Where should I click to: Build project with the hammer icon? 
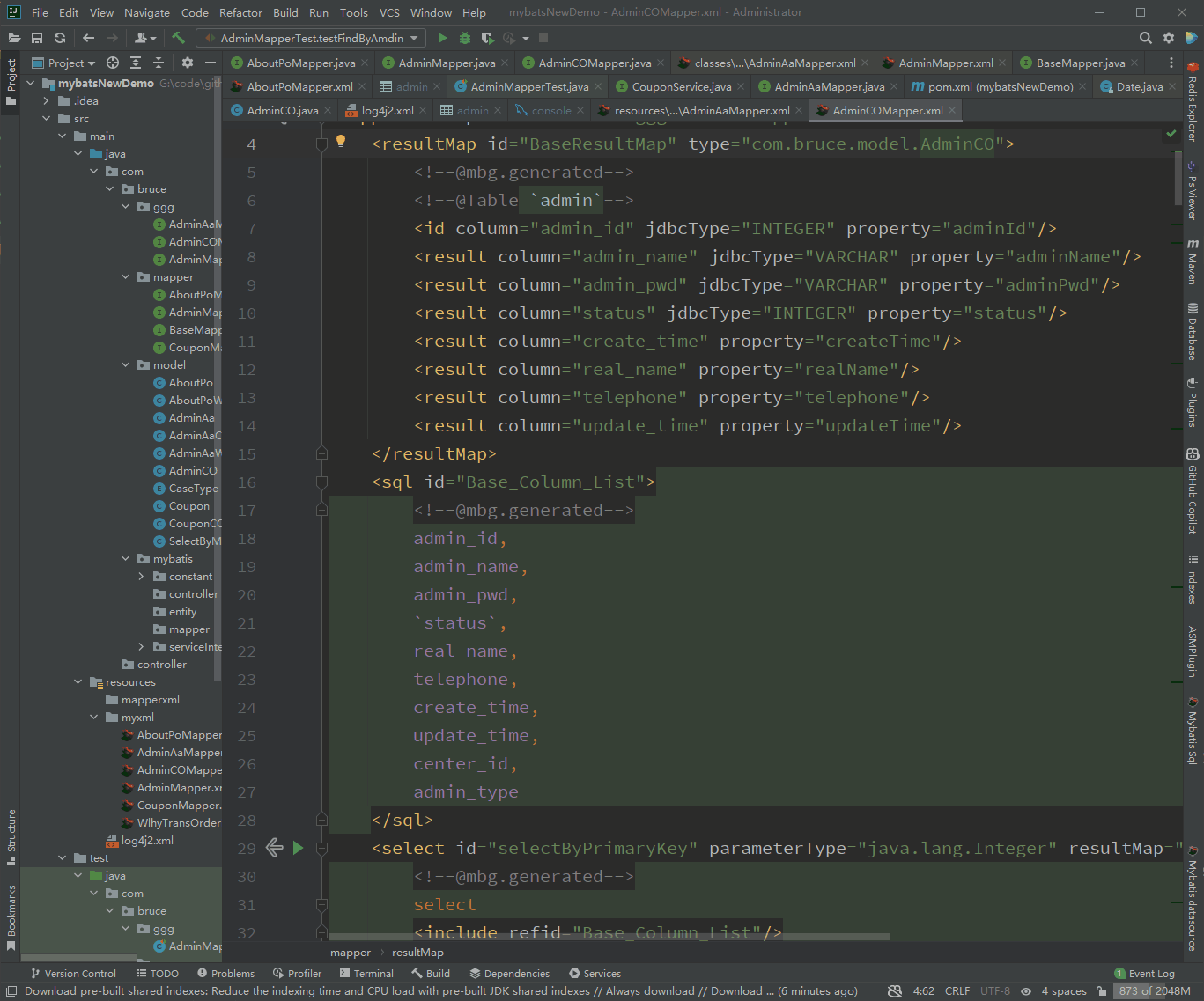click(x=179, y=38)
